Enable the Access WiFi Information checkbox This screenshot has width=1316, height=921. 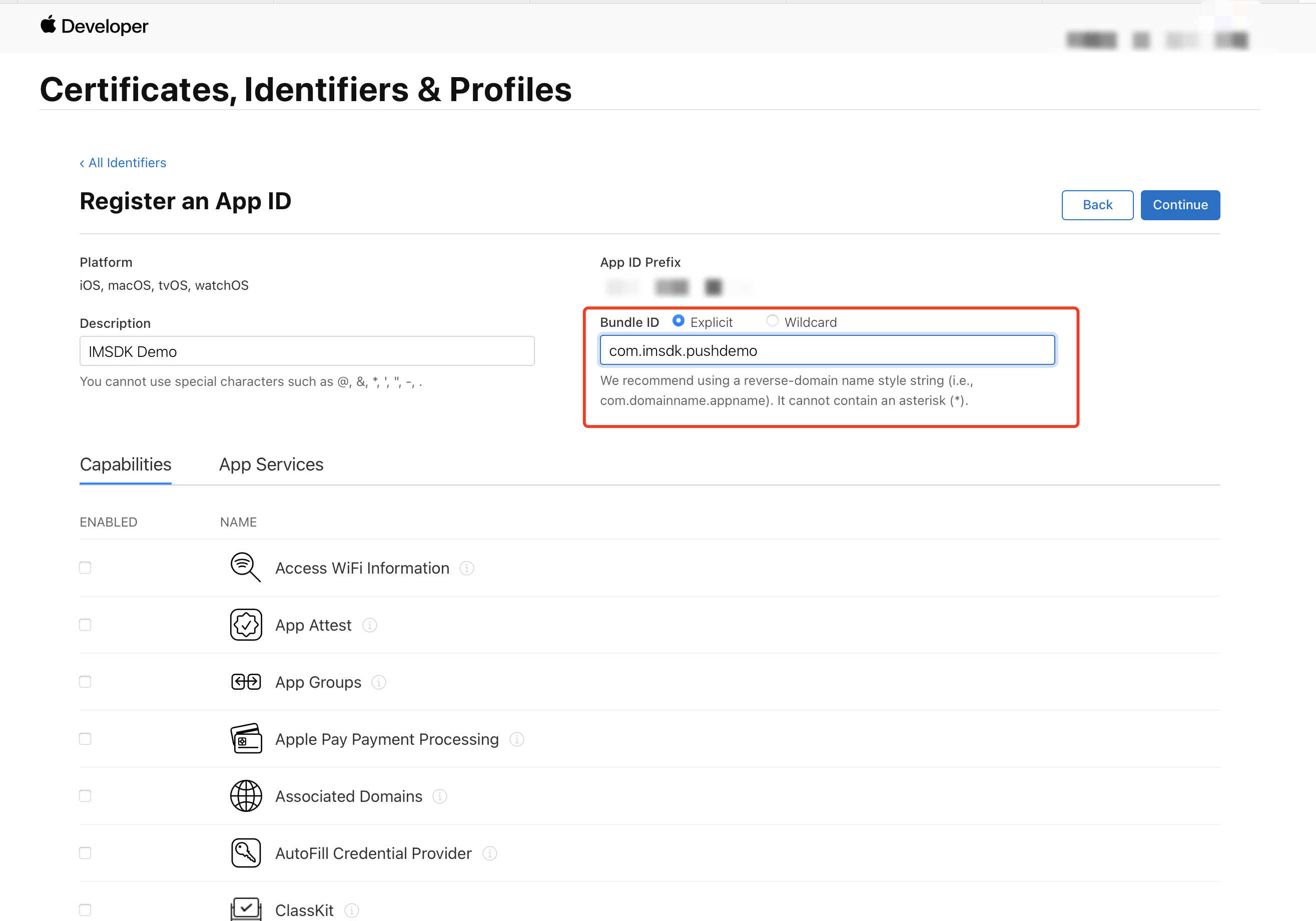(86, 568)
